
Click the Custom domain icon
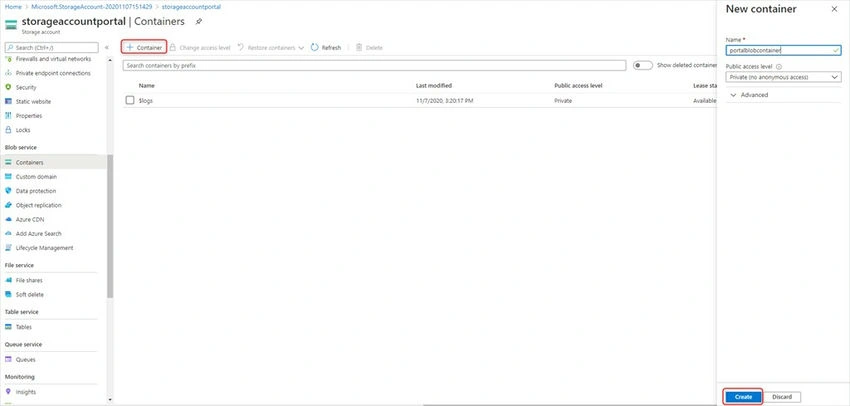point(8,177)
